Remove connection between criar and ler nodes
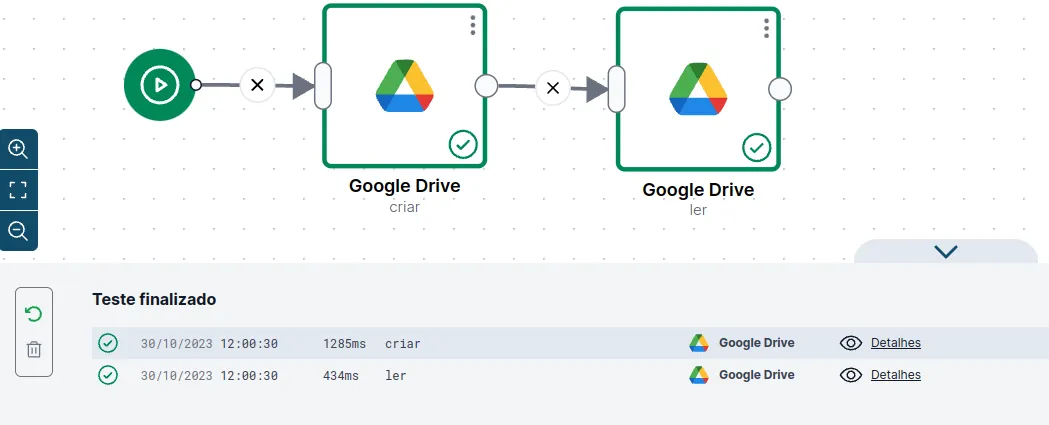The height and width of the screenshot is (425, 1049). [553, 88]
